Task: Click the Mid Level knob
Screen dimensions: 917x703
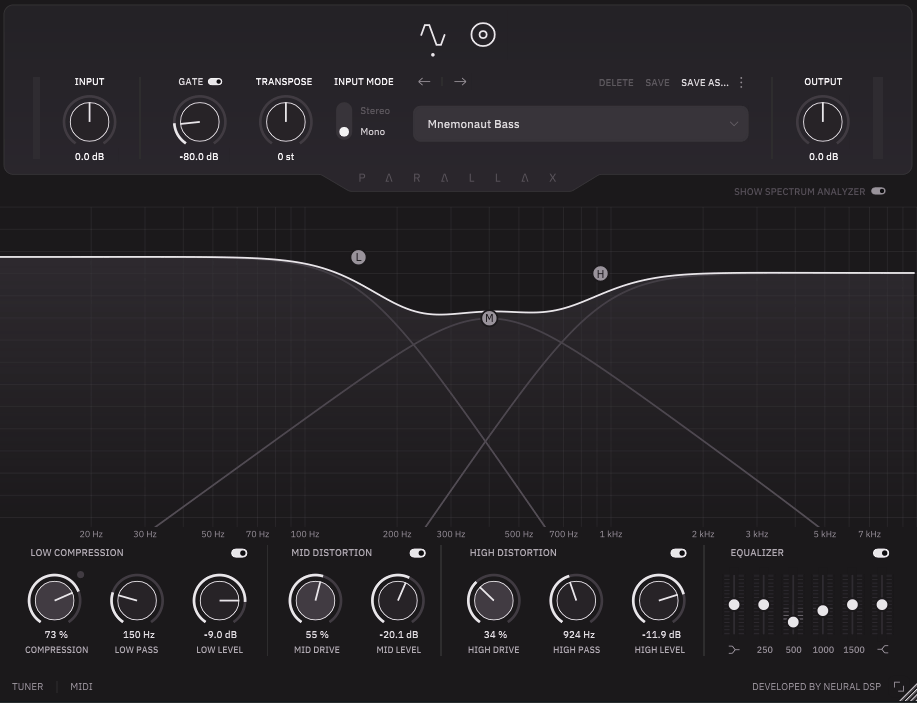Action: point(398,600)
